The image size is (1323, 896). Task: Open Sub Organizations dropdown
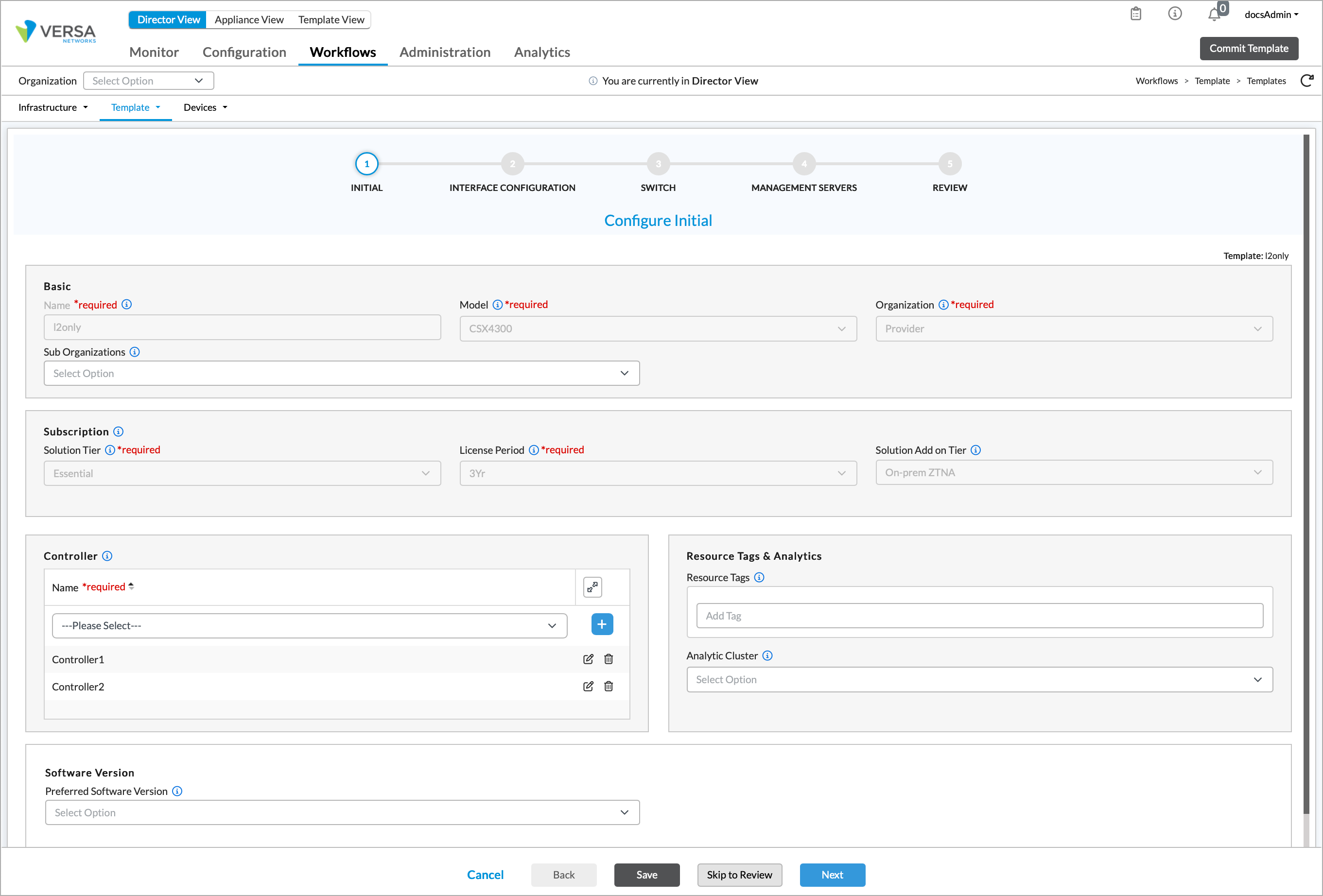coord(342,374)
